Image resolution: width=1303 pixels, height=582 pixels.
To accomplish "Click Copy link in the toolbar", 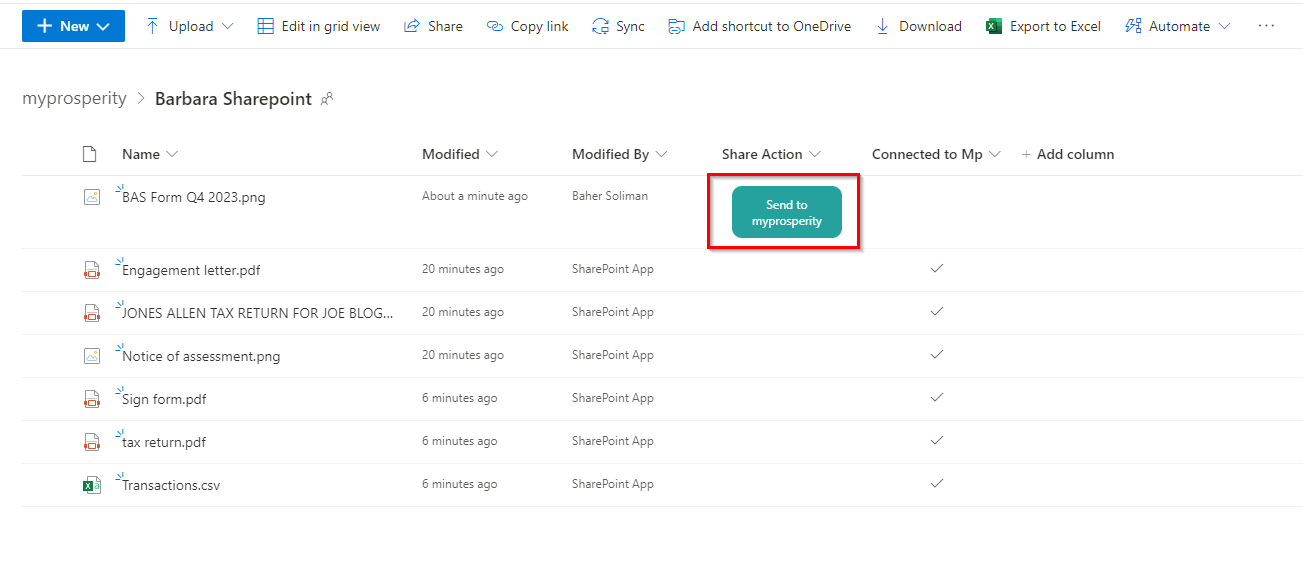I will [x=527, y=26].
